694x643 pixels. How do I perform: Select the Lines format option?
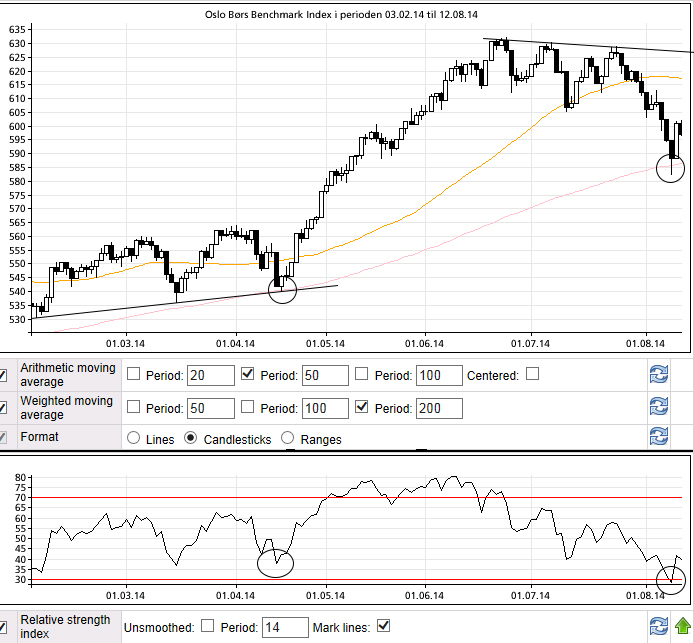point(133,438)
